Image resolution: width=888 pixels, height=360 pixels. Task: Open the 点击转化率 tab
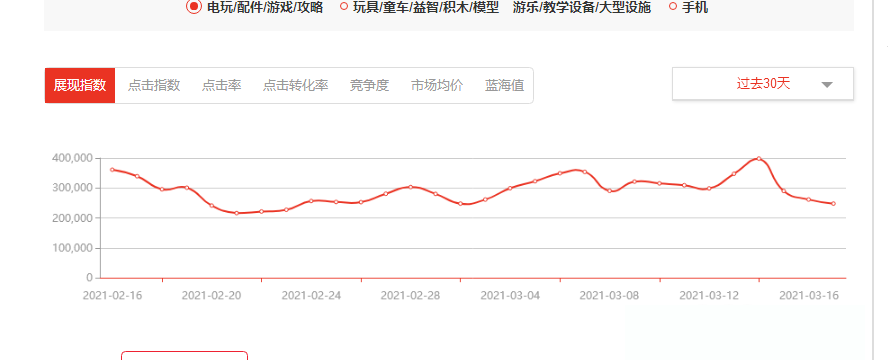click(296, 85)
